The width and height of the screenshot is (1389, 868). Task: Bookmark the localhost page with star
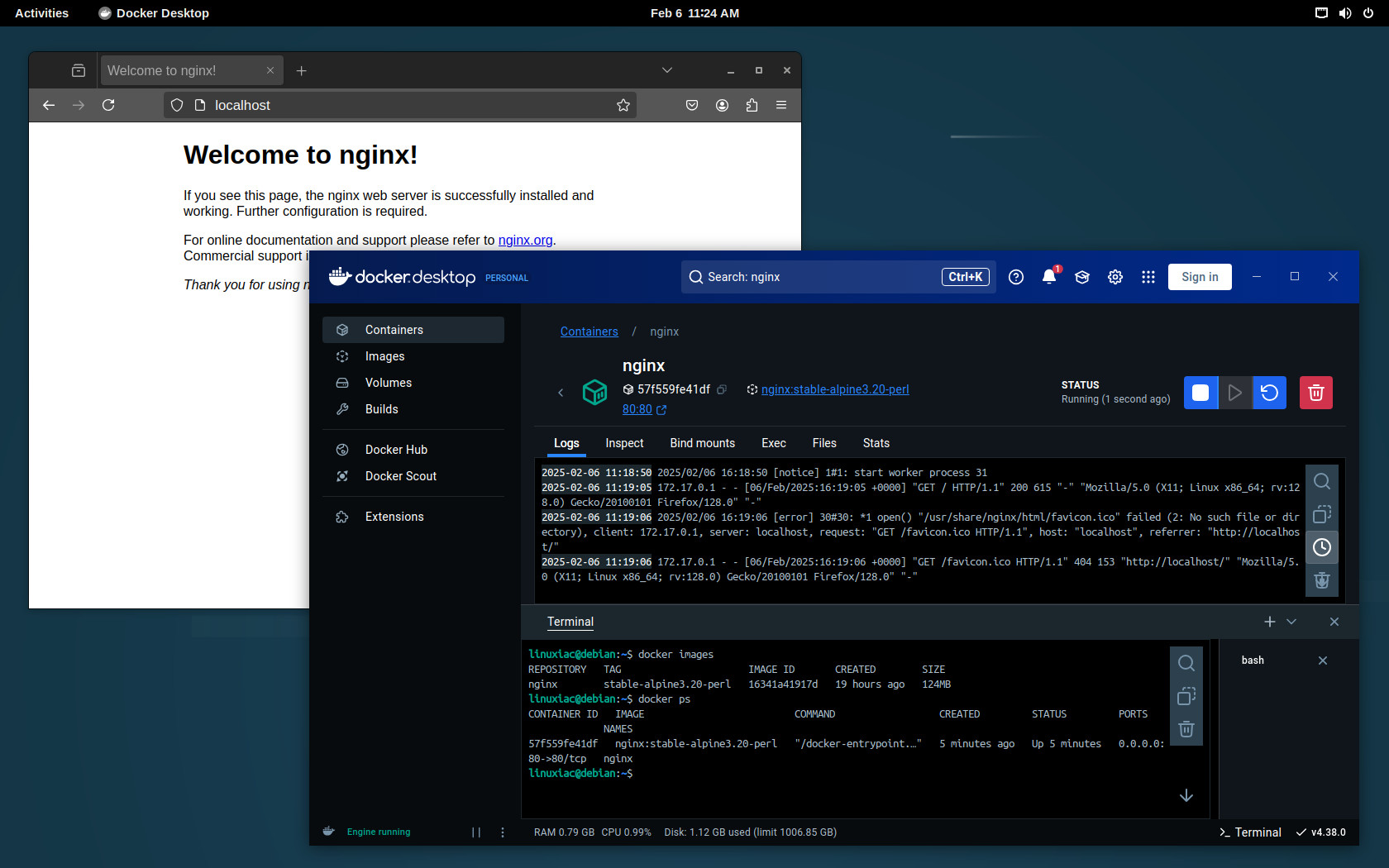[x=623, y=105]
